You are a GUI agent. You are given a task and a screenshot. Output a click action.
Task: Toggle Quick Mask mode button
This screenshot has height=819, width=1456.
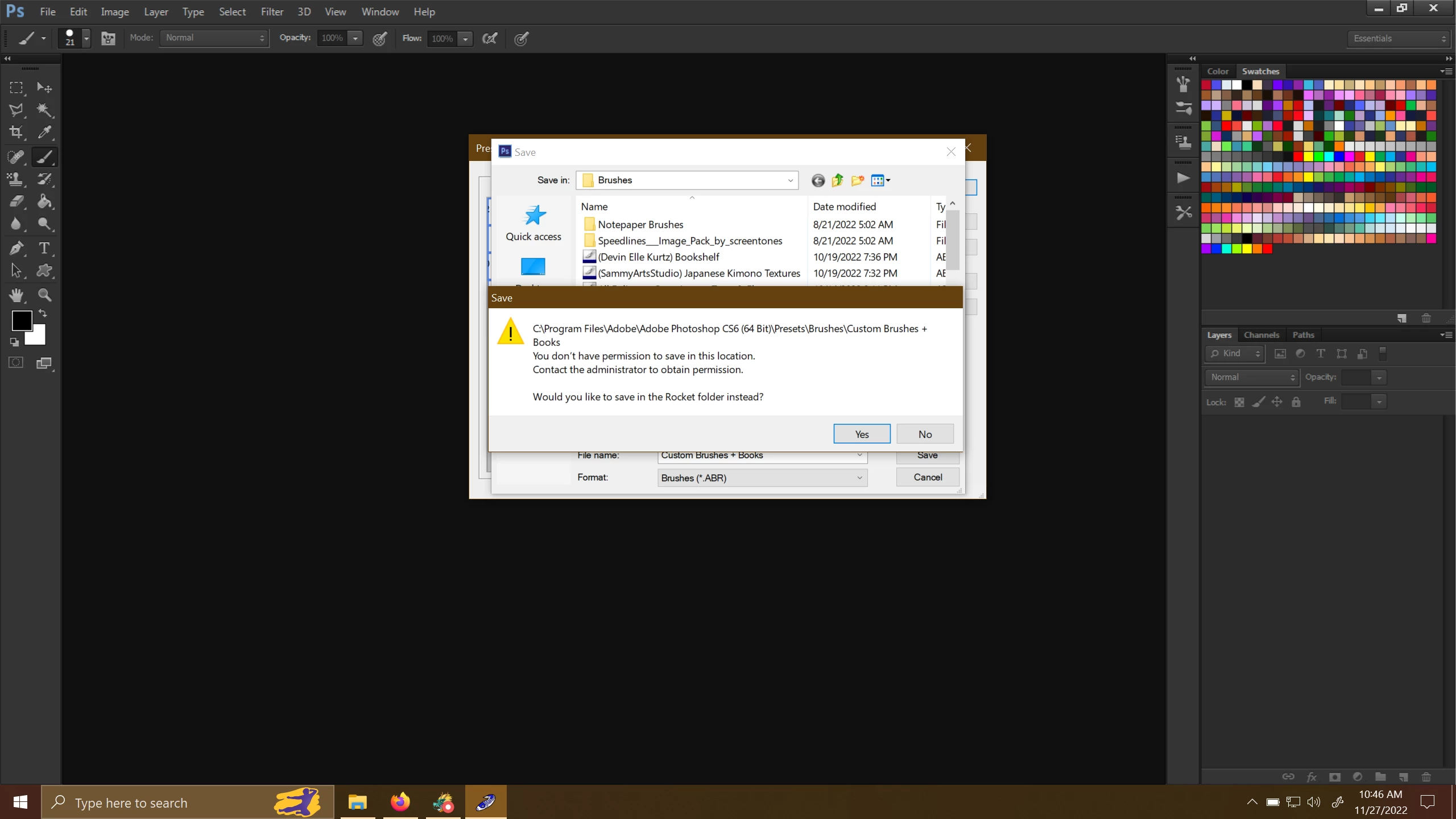click(x=16, y=362)
